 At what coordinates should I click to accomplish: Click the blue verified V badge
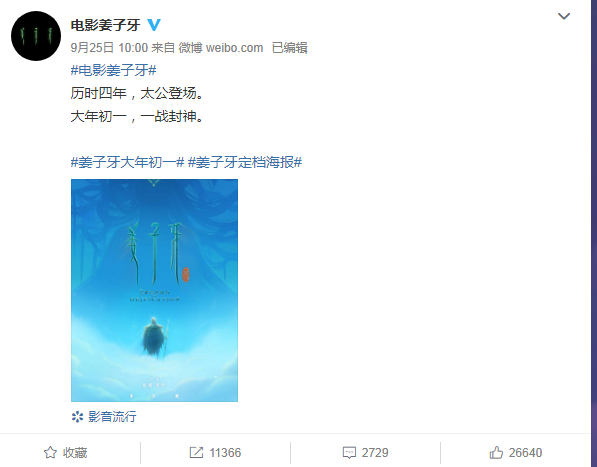(x=154, y=25)
